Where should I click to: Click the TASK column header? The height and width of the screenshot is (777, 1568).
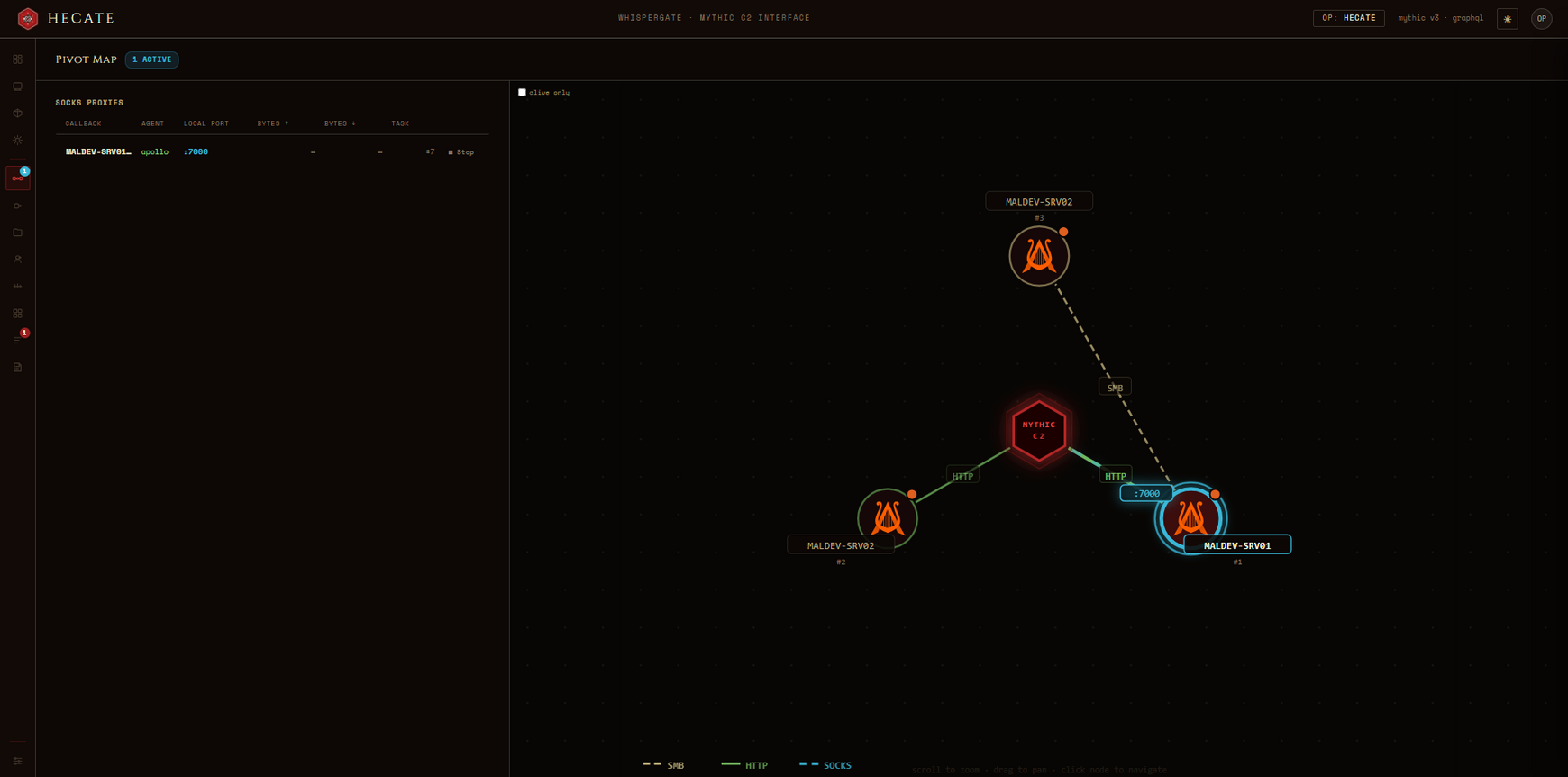(x=400, y=123)
